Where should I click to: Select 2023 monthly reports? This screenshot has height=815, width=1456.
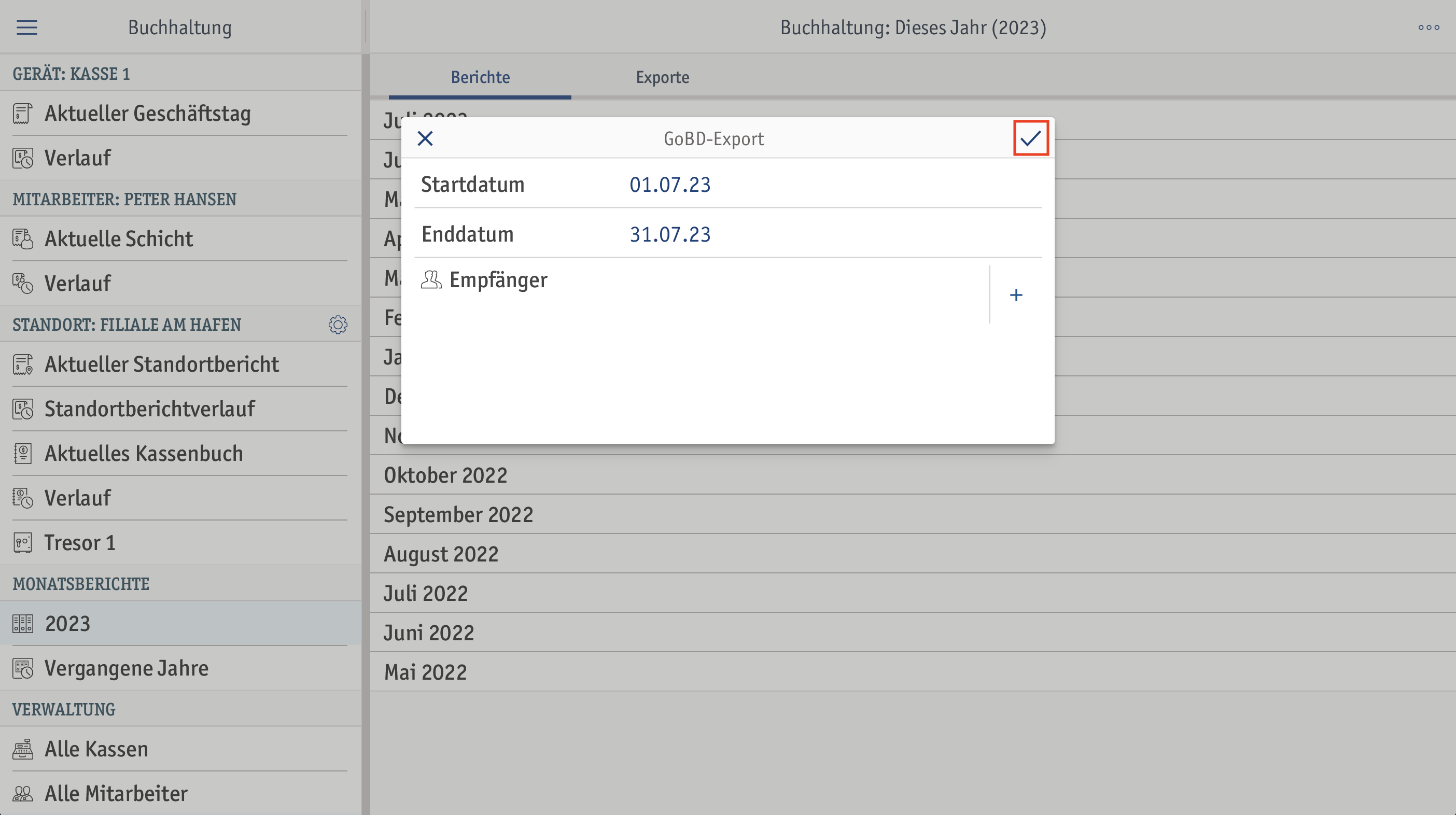tap(180, 623)
